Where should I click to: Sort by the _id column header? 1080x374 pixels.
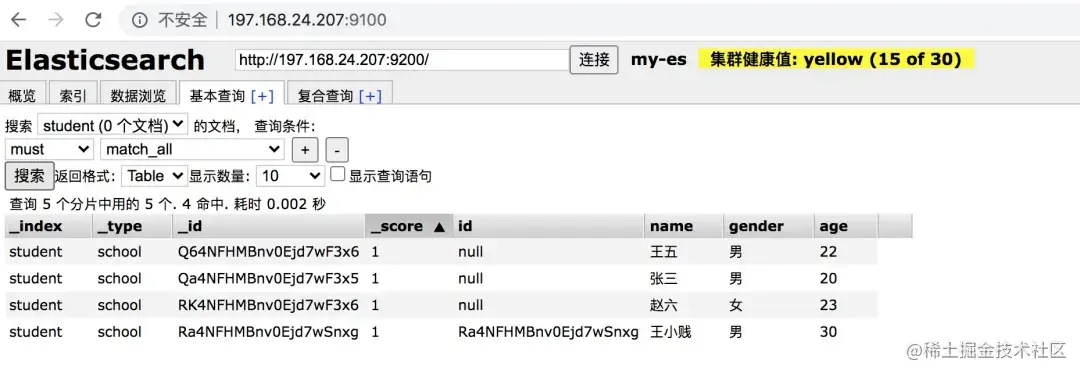pos(269,226)
